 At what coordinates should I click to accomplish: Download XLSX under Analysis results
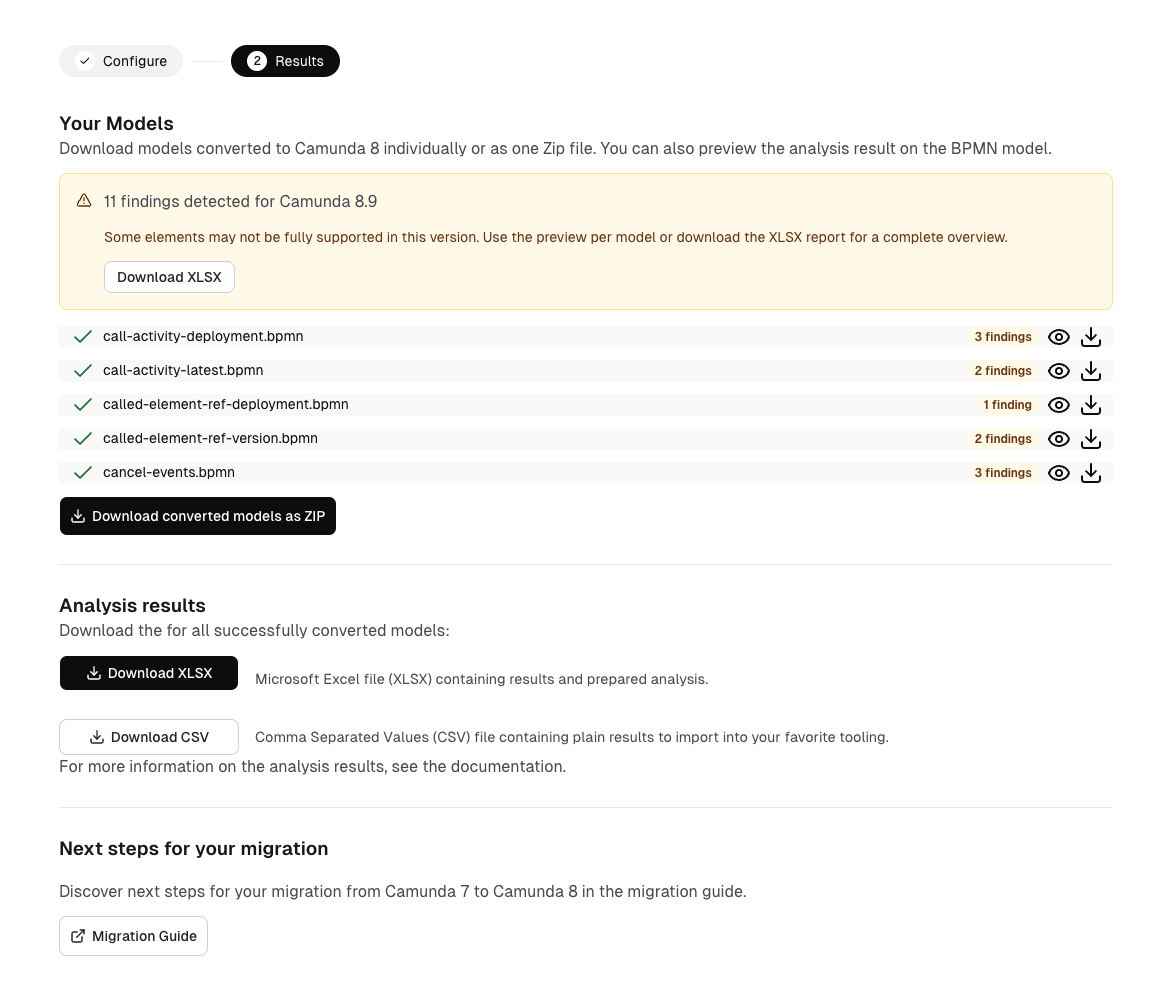(x=148, y=673)
